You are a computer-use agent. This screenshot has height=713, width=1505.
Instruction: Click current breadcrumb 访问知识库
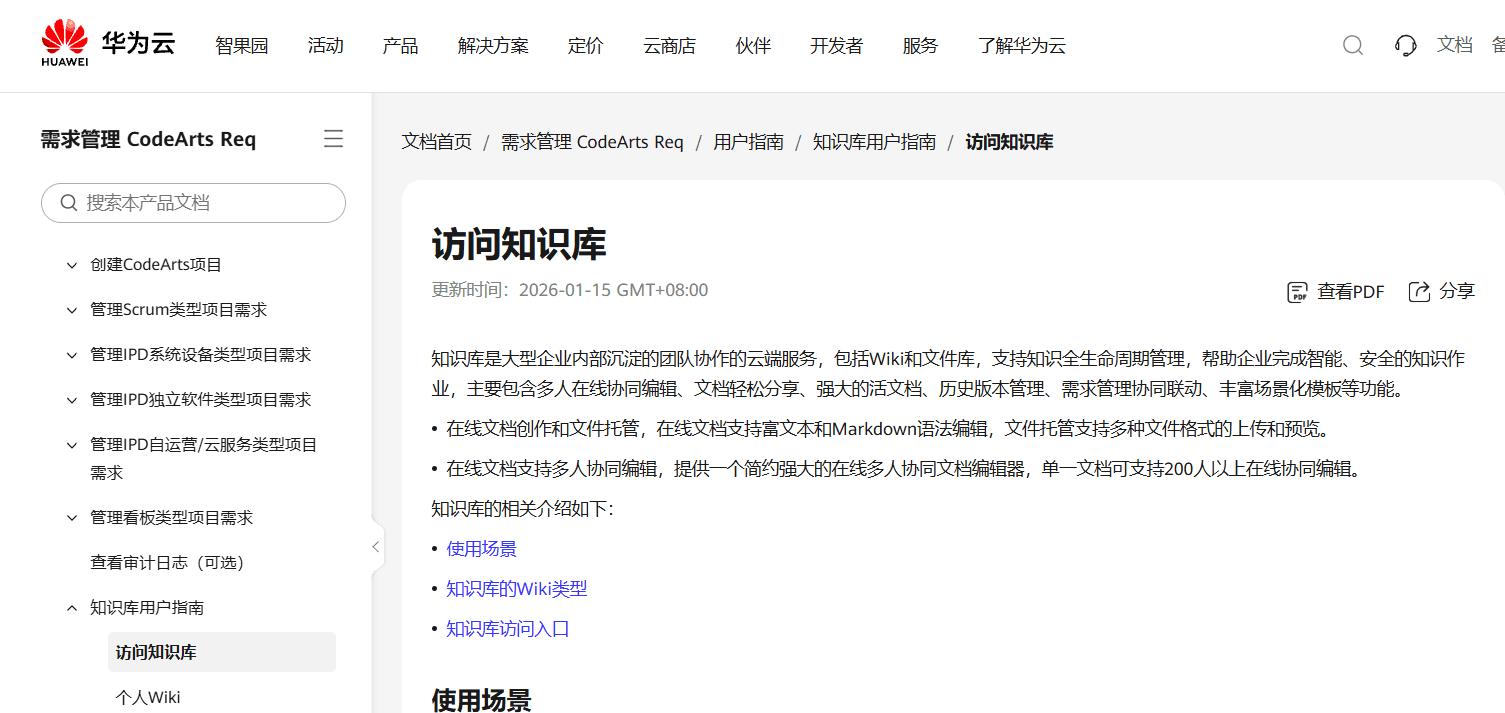pos(1009,142)
